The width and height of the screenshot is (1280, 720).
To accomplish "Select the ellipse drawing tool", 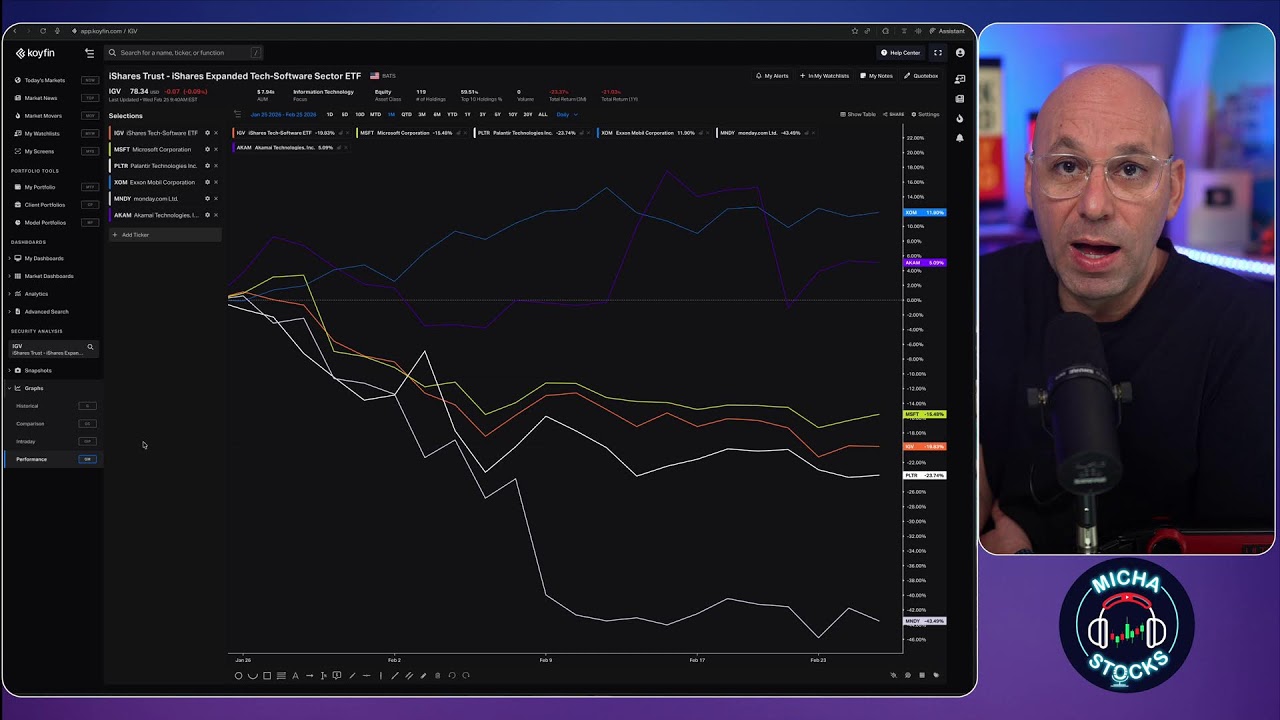I will pyautogui.click(x=238, y=675).
